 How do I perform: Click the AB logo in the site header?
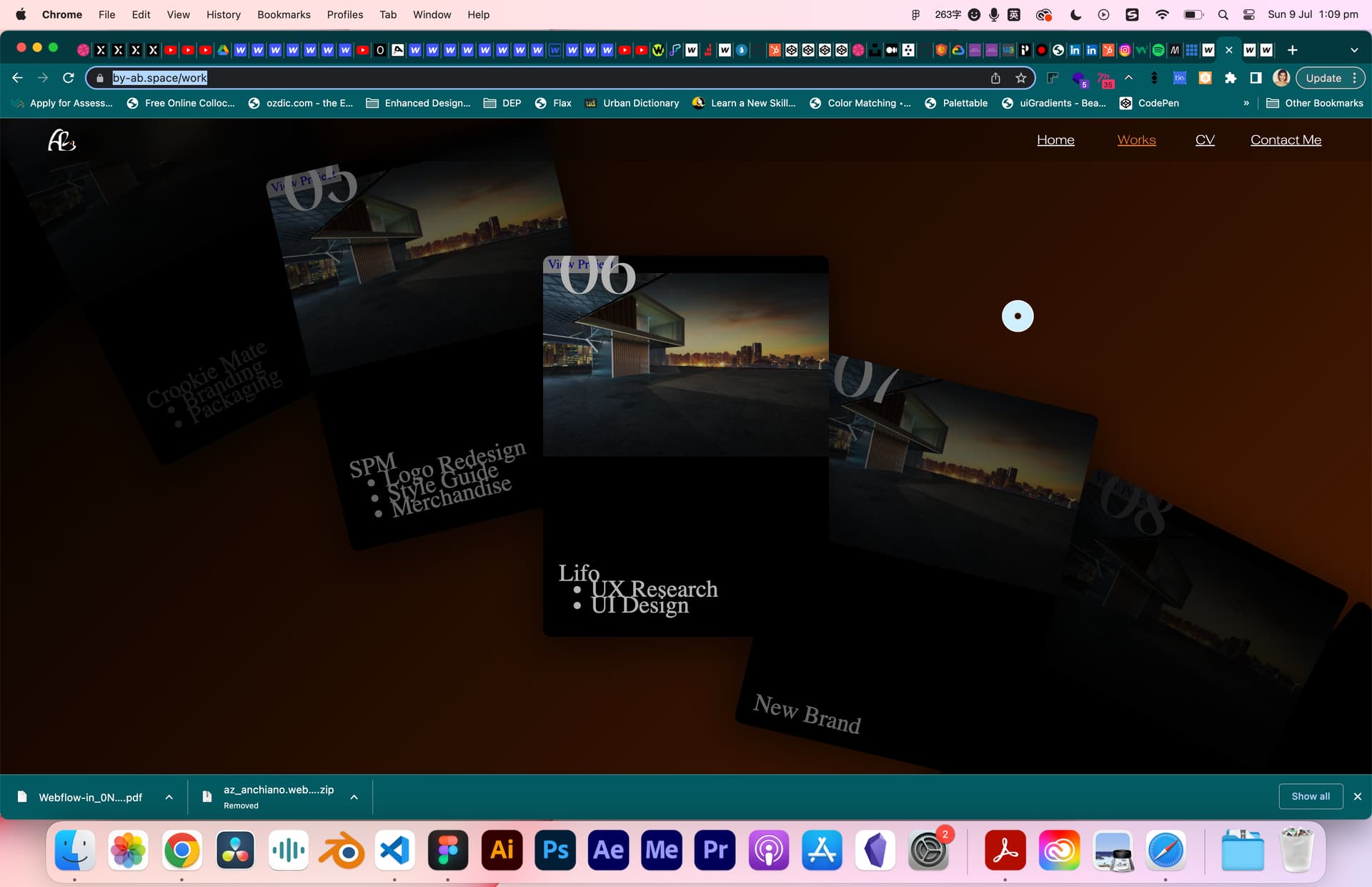61,140
